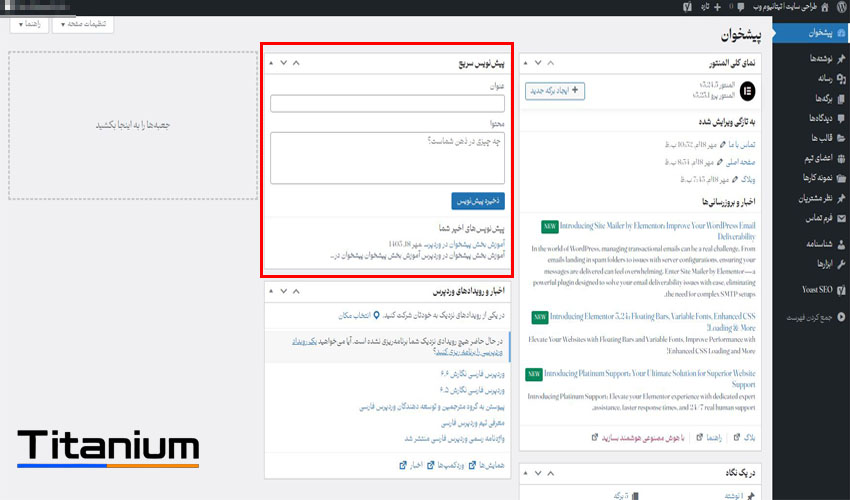
Task: Open Elementor footer 'بلاگ' link
Action: coord(744,438)
